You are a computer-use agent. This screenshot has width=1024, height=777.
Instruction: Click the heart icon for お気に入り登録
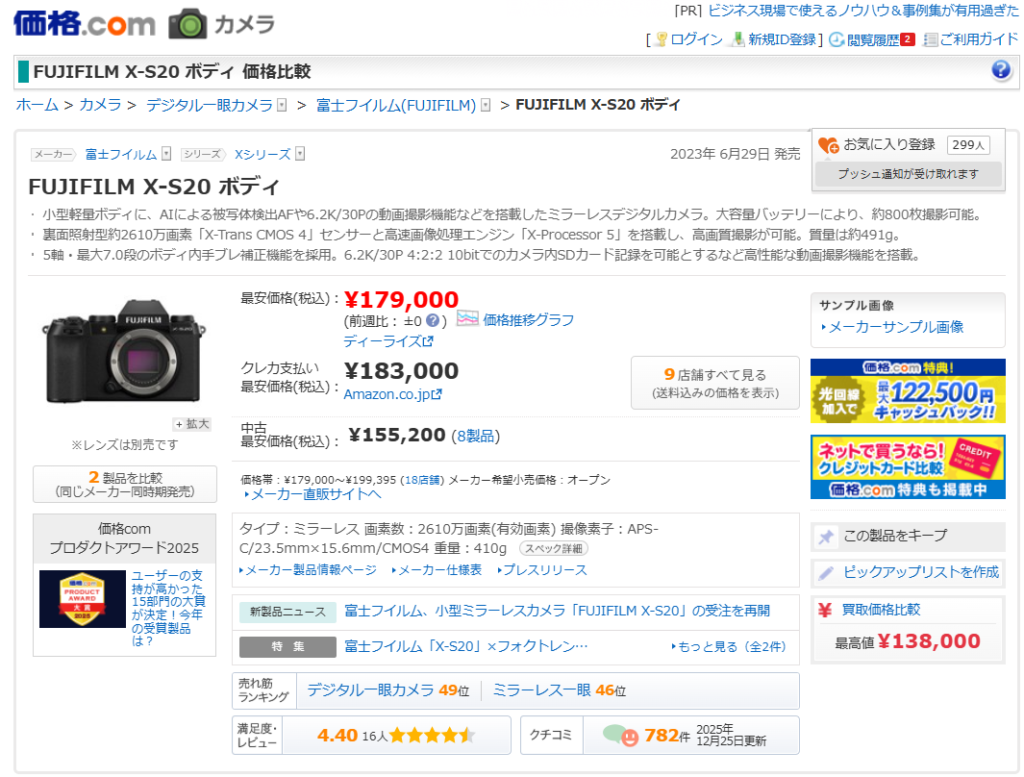coord(828,145)
